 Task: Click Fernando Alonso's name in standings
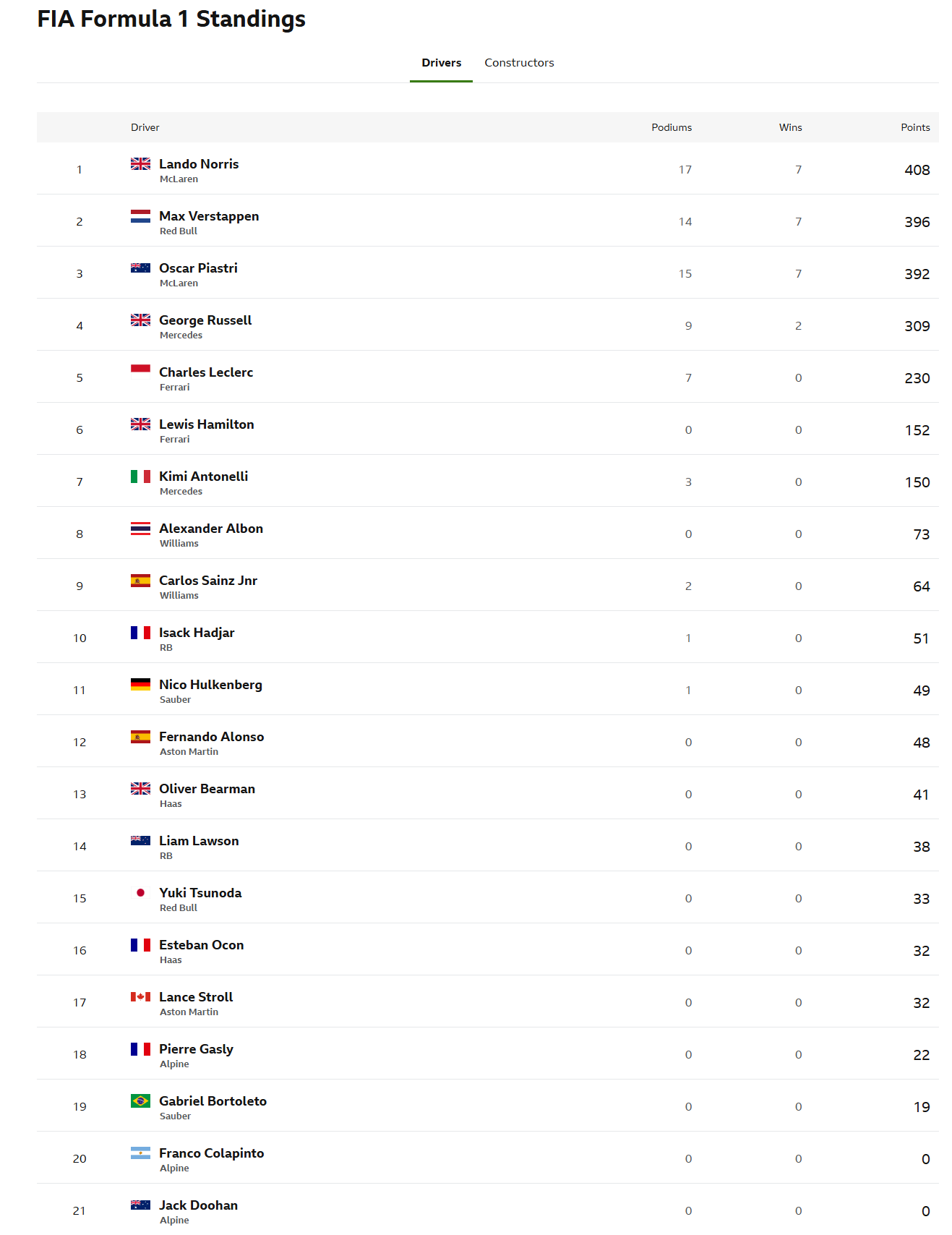[211, 737]
